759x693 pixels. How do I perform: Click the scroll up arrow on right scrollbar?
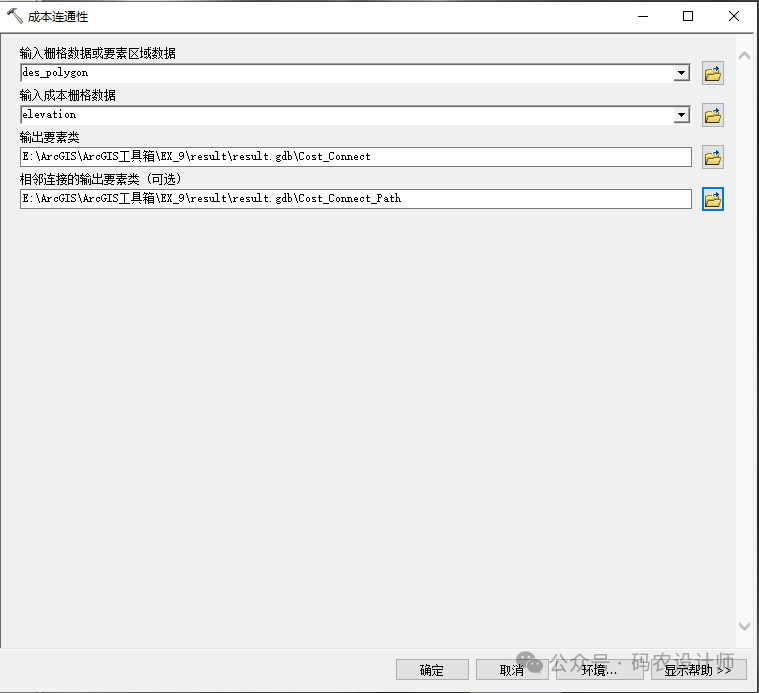743,56
